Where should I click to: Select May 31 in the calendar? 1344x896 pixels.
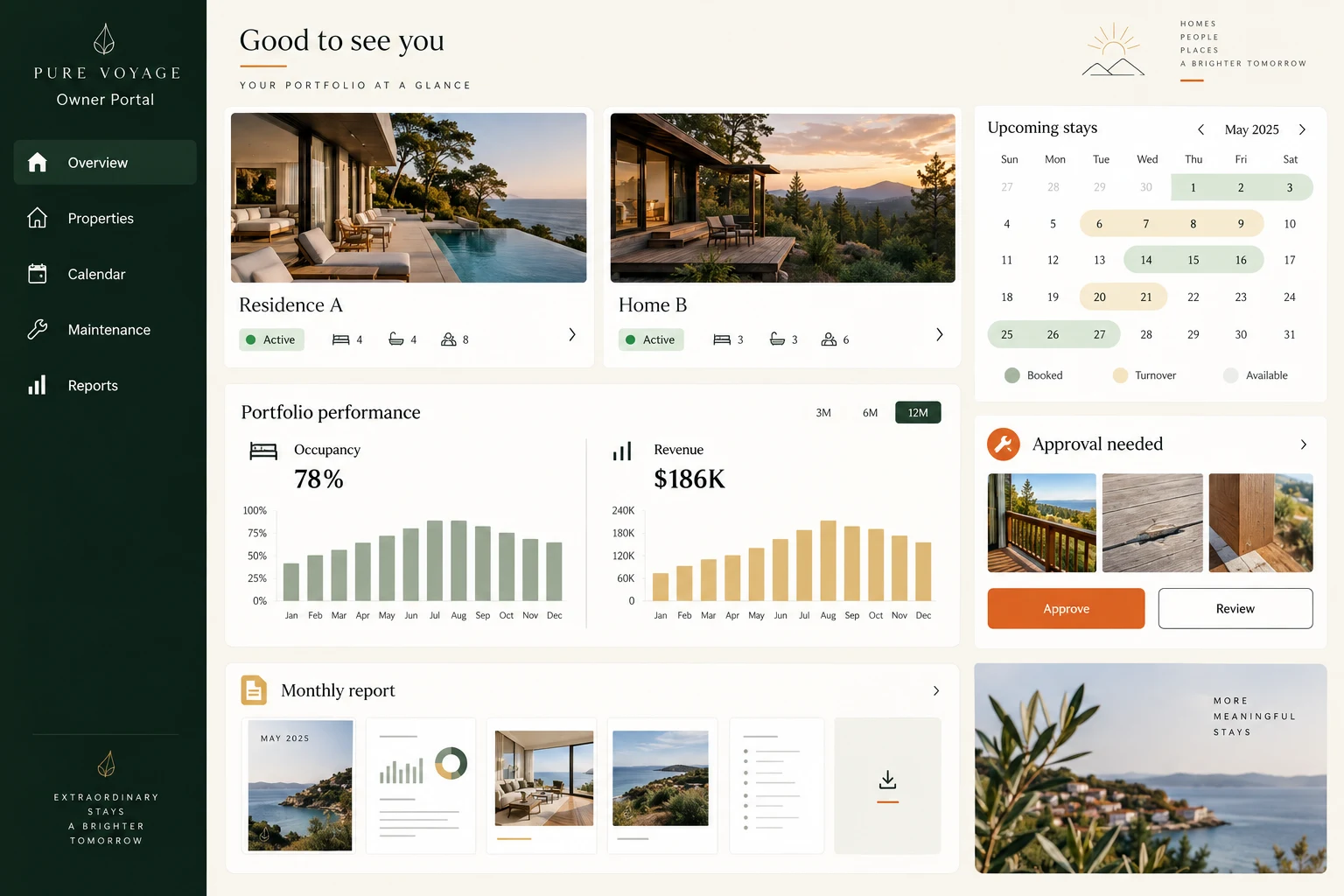pos(1290,334)
